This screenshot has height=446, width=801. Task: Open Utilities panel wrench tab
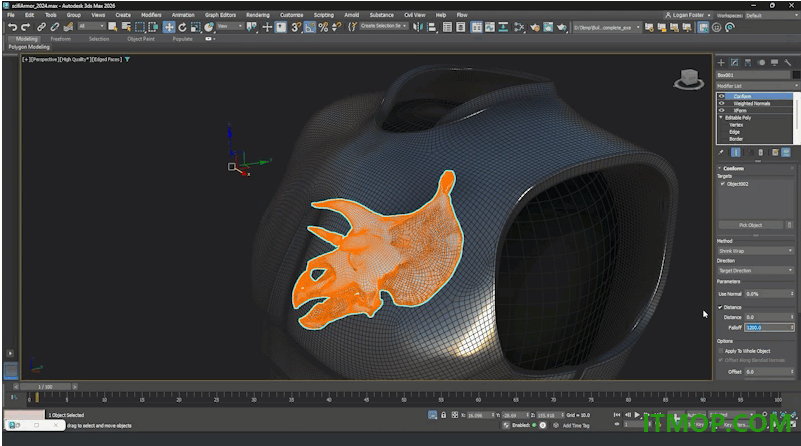[x=788, y=62]
